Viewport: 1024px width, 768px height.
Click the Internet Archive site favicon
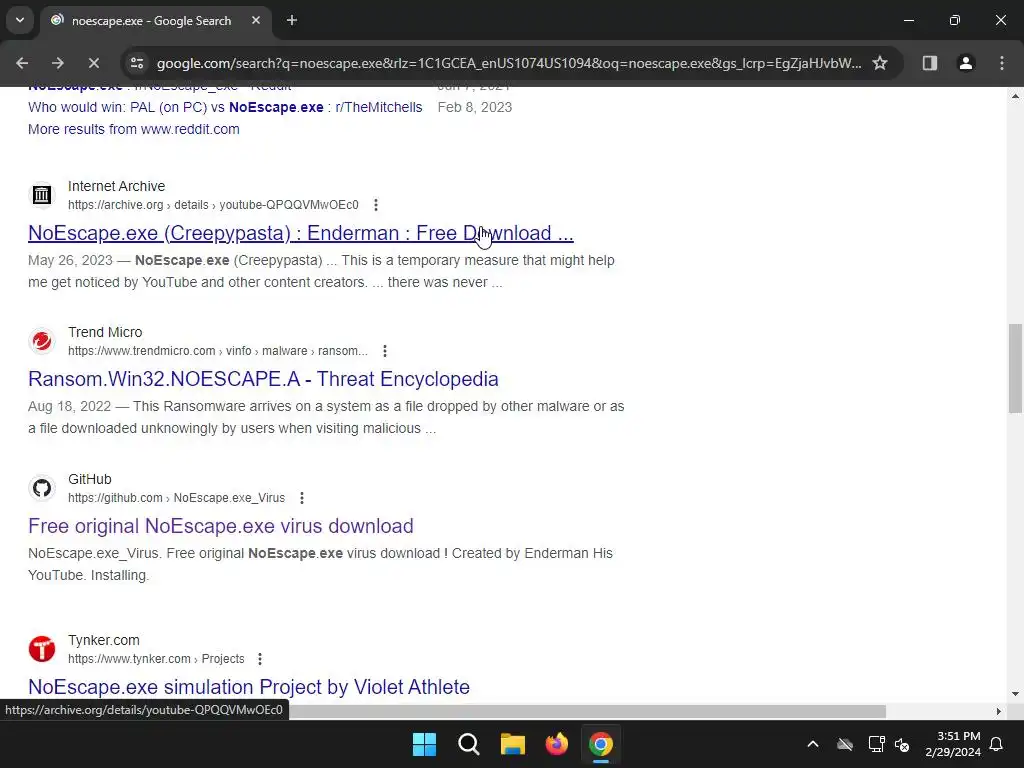click(x=42, y=195)
